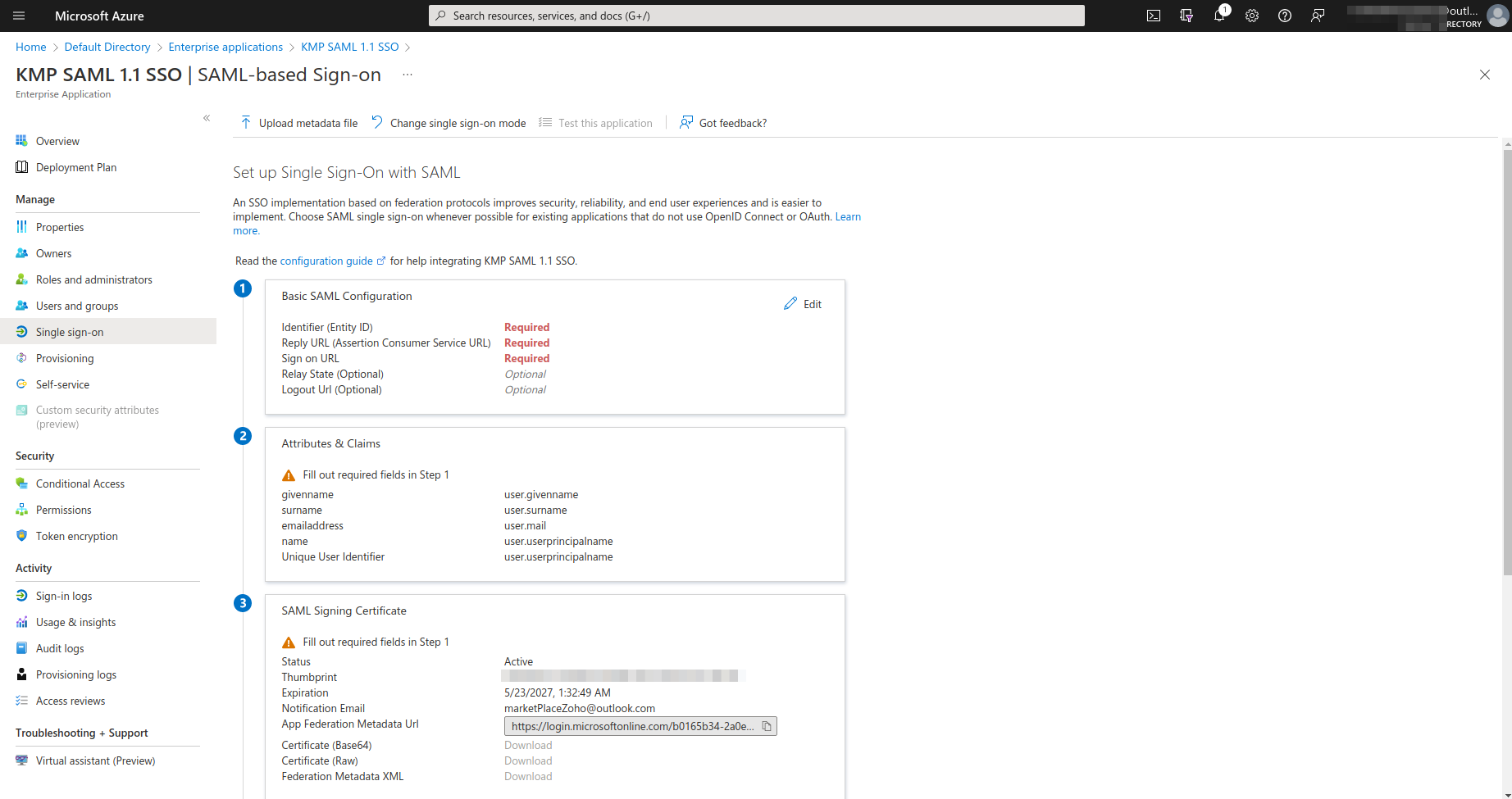This screenshot has width=1512, height=799.
Task: Click the Self-service icon
Action: point(22,384)
